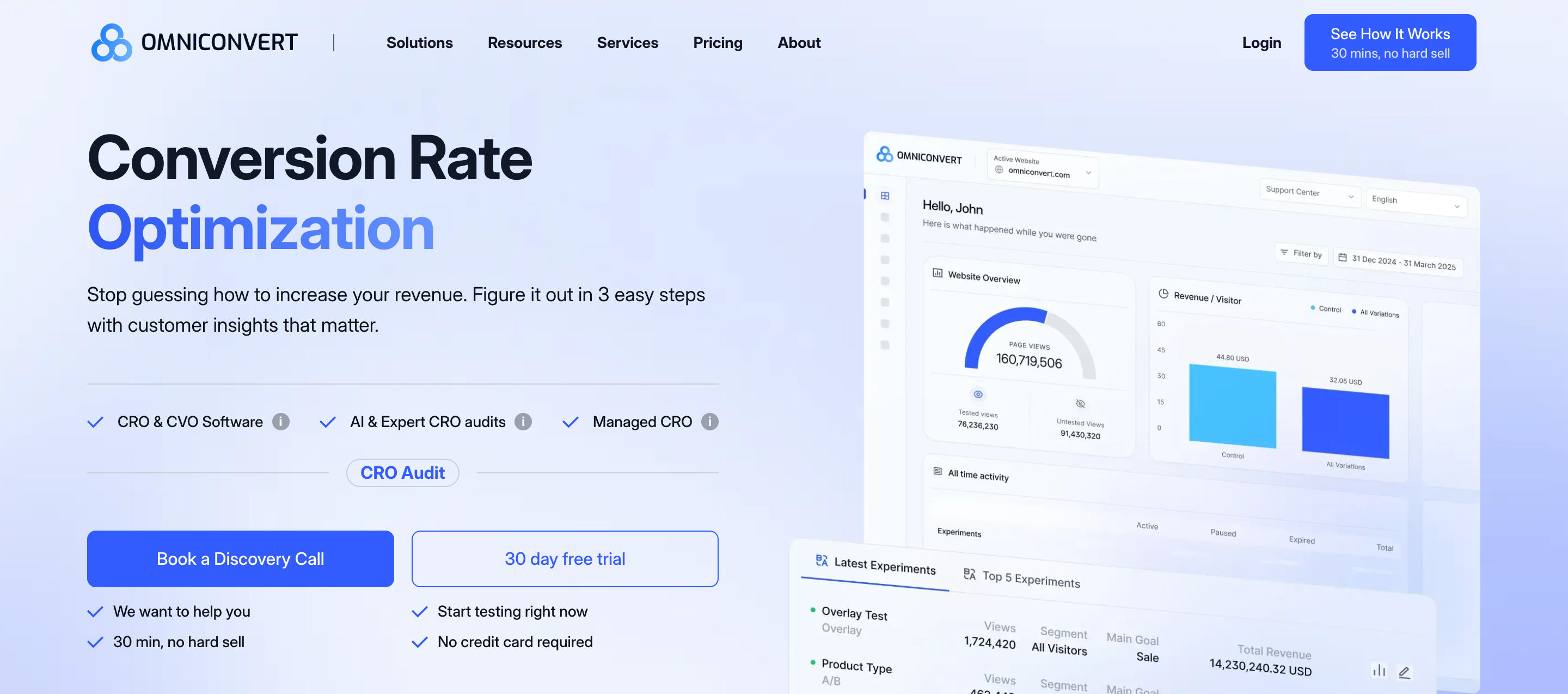The image size is (1568, 694).
Task: Click the Tested views eye icon
Action: click(978, 394)
